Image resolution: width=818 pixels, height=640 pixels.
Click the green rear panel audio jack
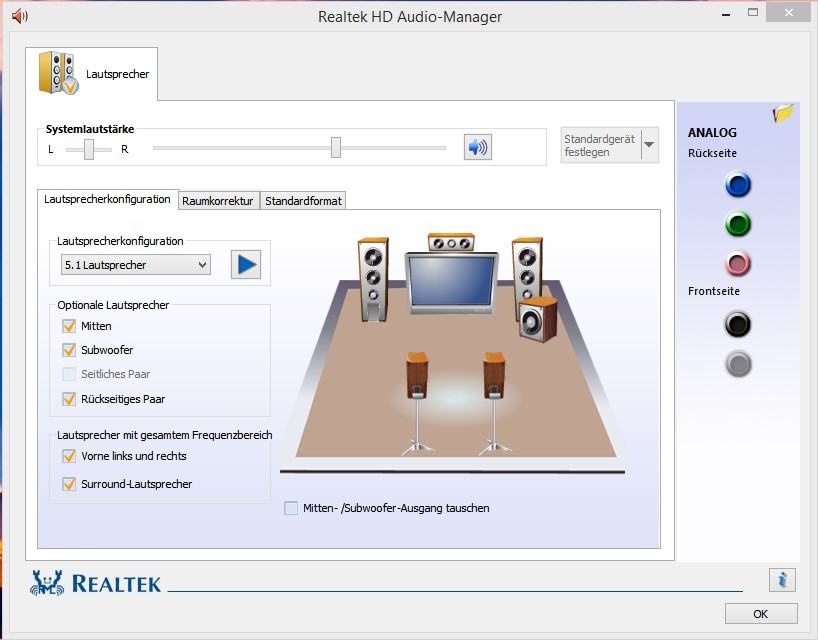click(738, 224)
